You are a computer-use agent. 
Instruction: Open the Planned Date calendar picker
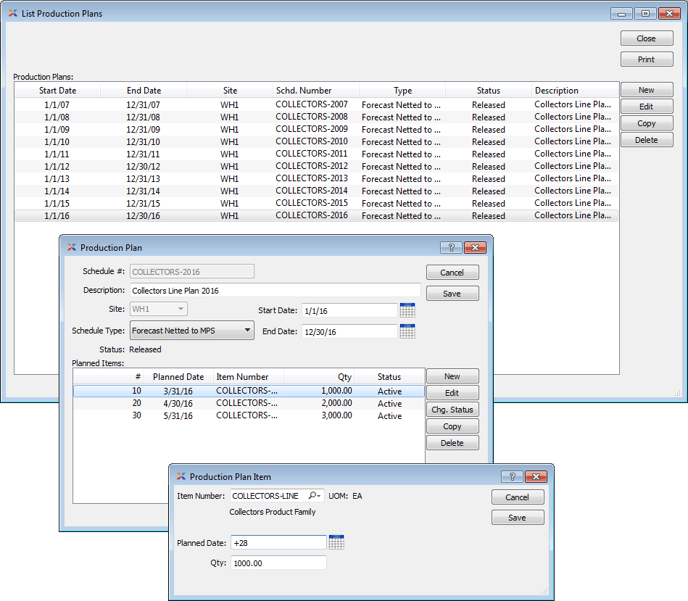(x=336, y=543)
